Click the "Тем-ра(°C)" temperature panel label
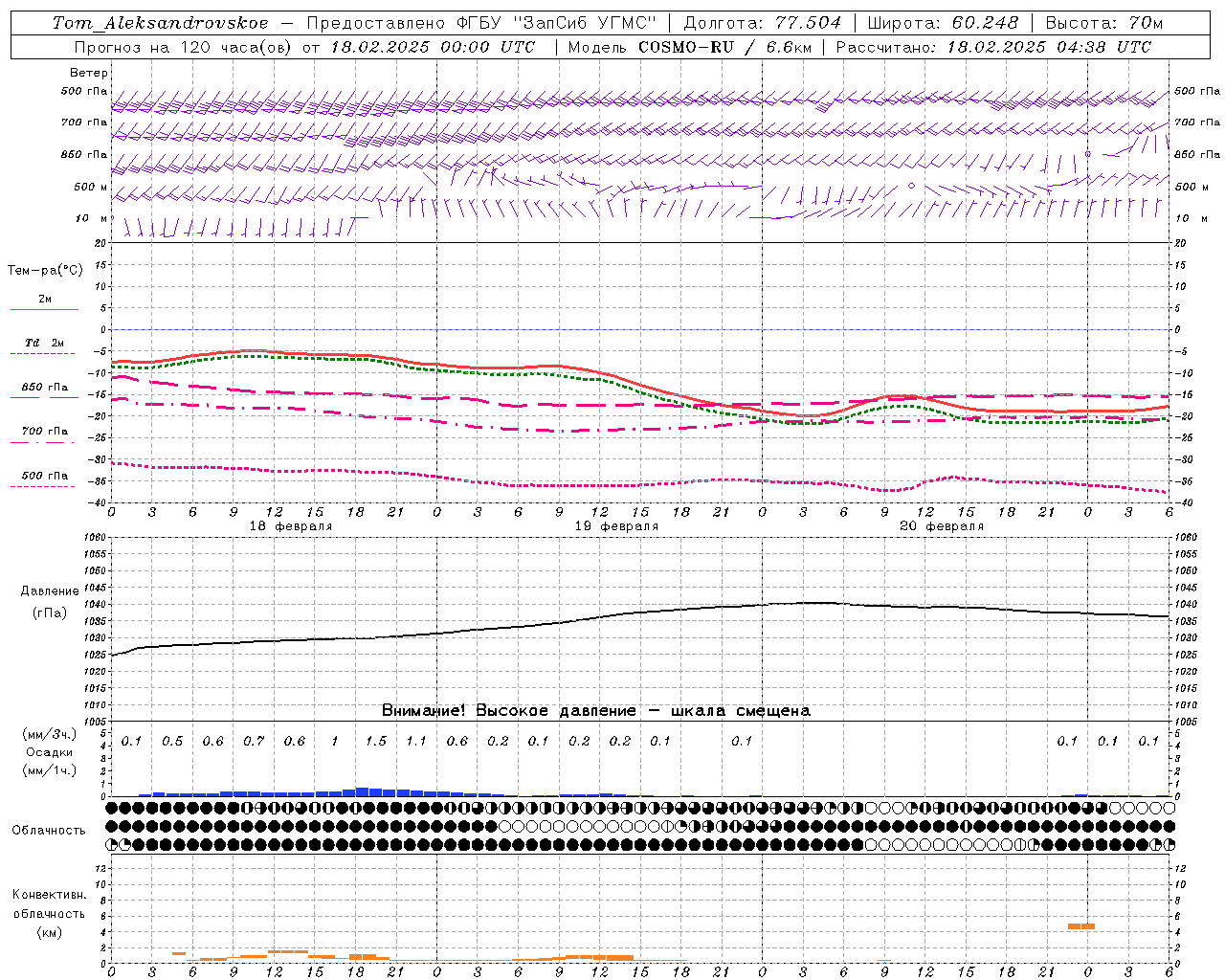 45,271
